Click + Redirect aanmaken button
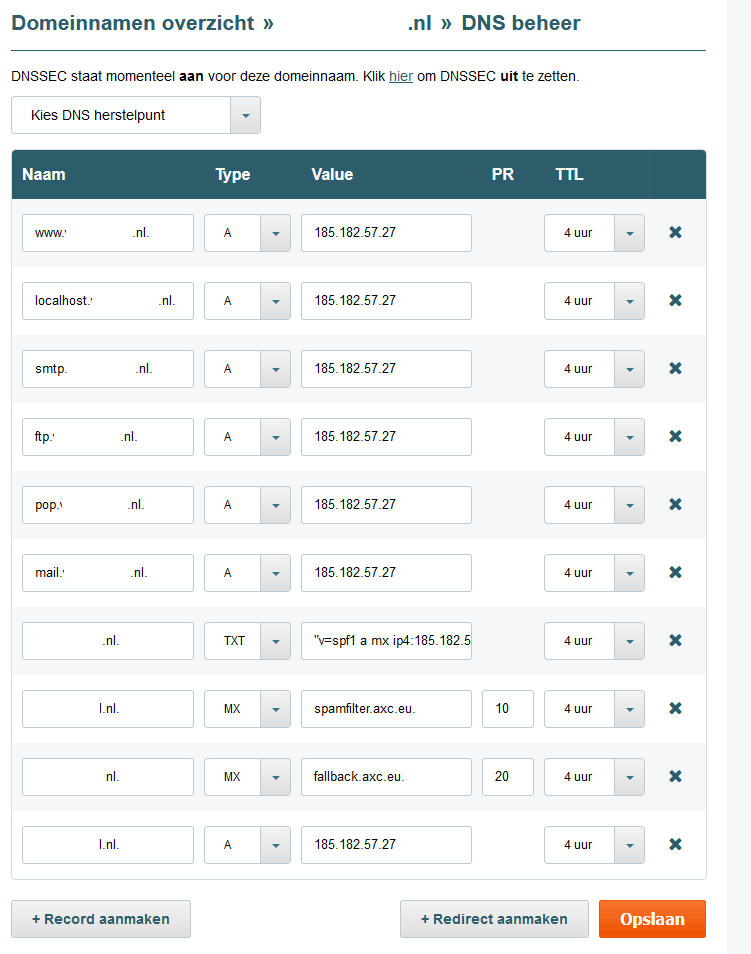This screenshot has height=954, width=751. tap(494, 919)
